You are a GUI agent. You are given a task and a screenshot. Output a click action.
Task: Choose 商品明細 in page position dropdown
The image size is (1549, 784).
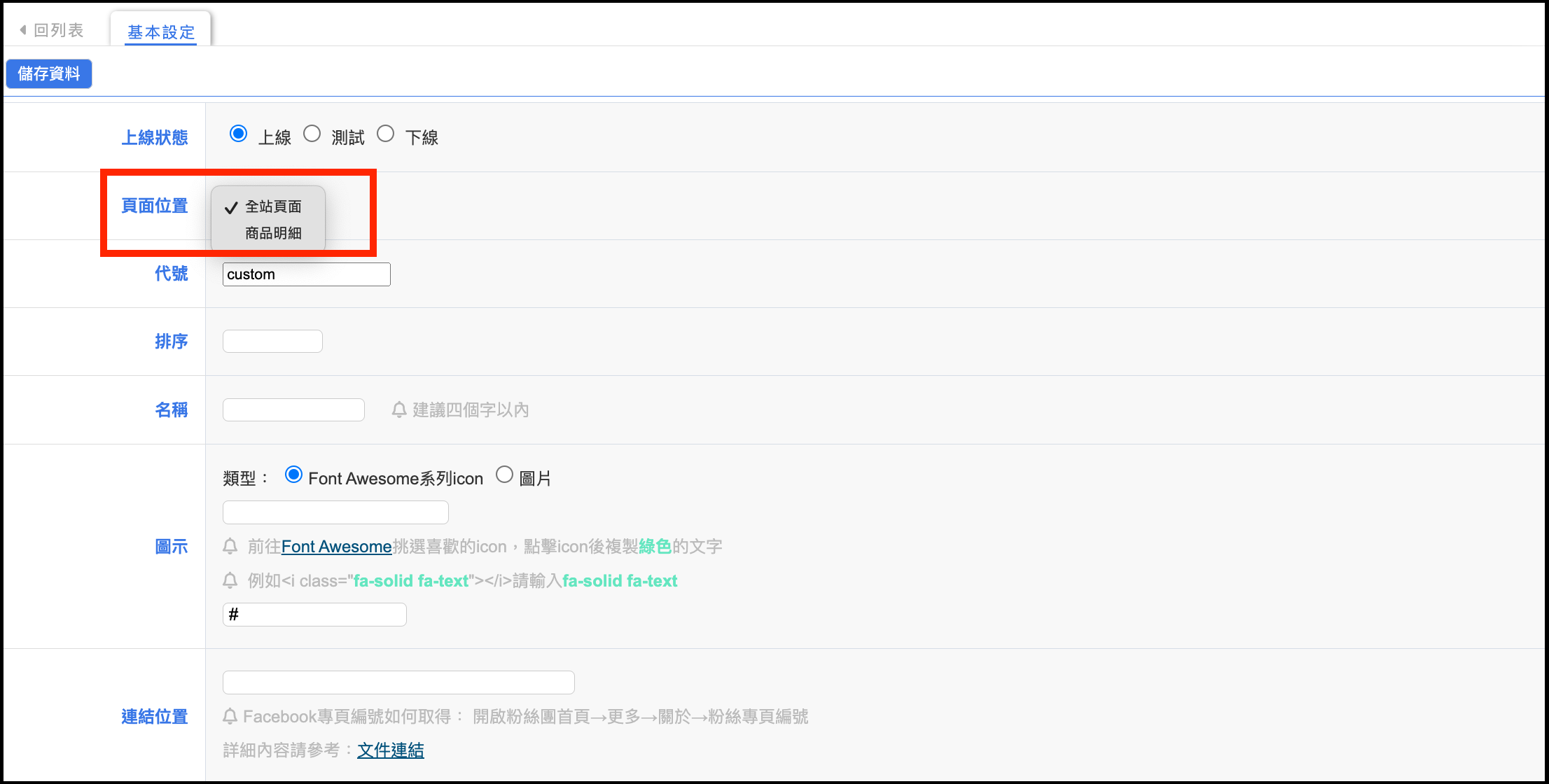273,233
